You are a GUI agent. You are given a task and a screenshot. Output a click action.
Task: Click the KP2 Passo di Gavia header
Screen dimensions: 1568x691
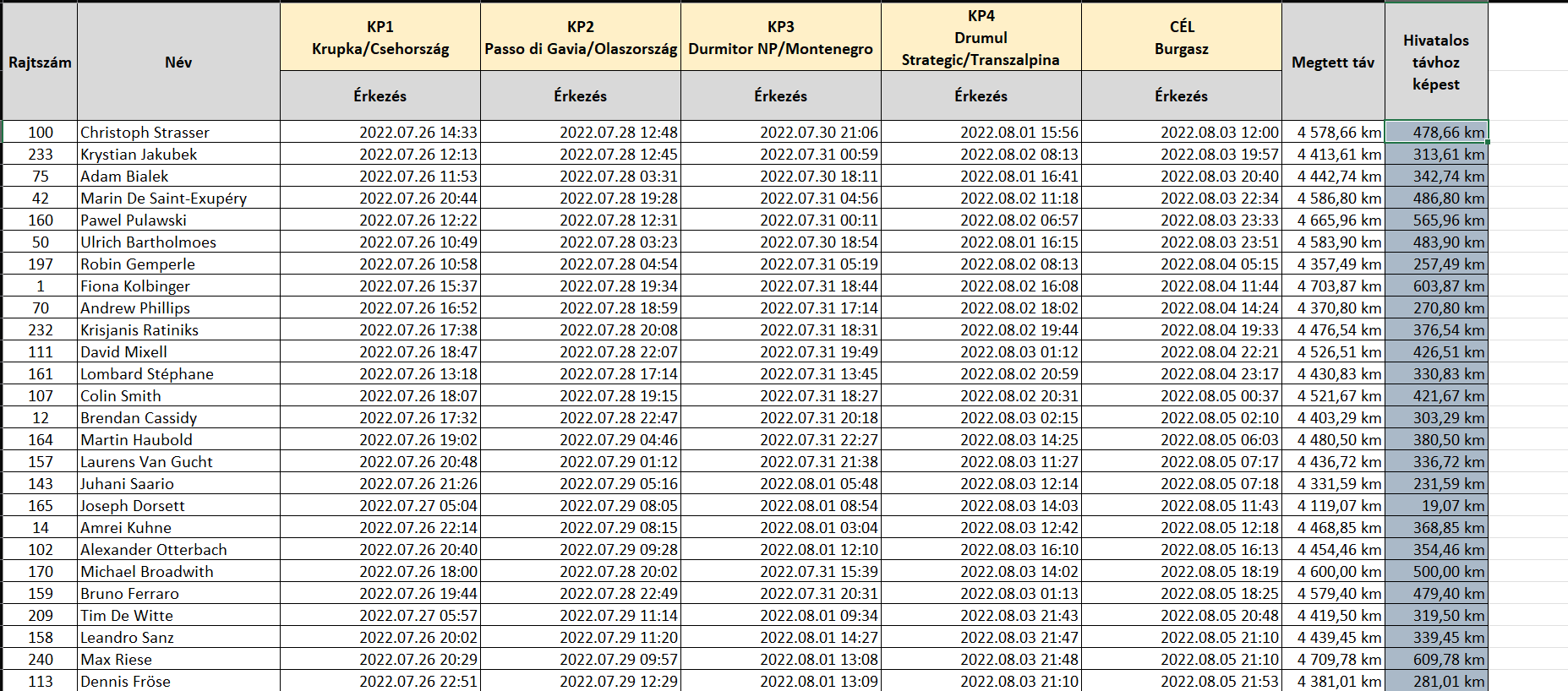(581, 37)
